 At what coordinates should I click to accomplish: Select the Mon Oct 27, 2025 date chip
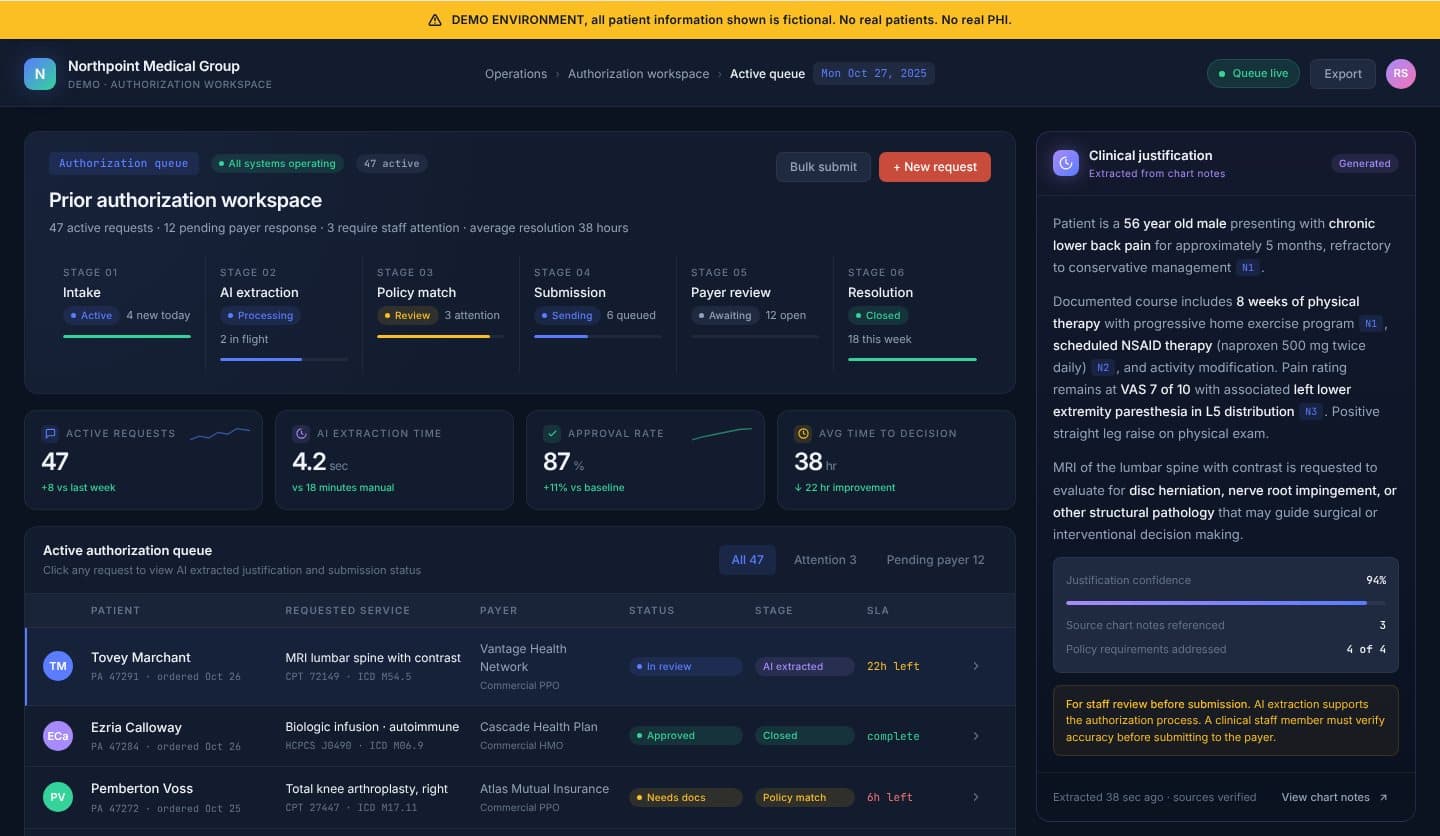(874, 74)
